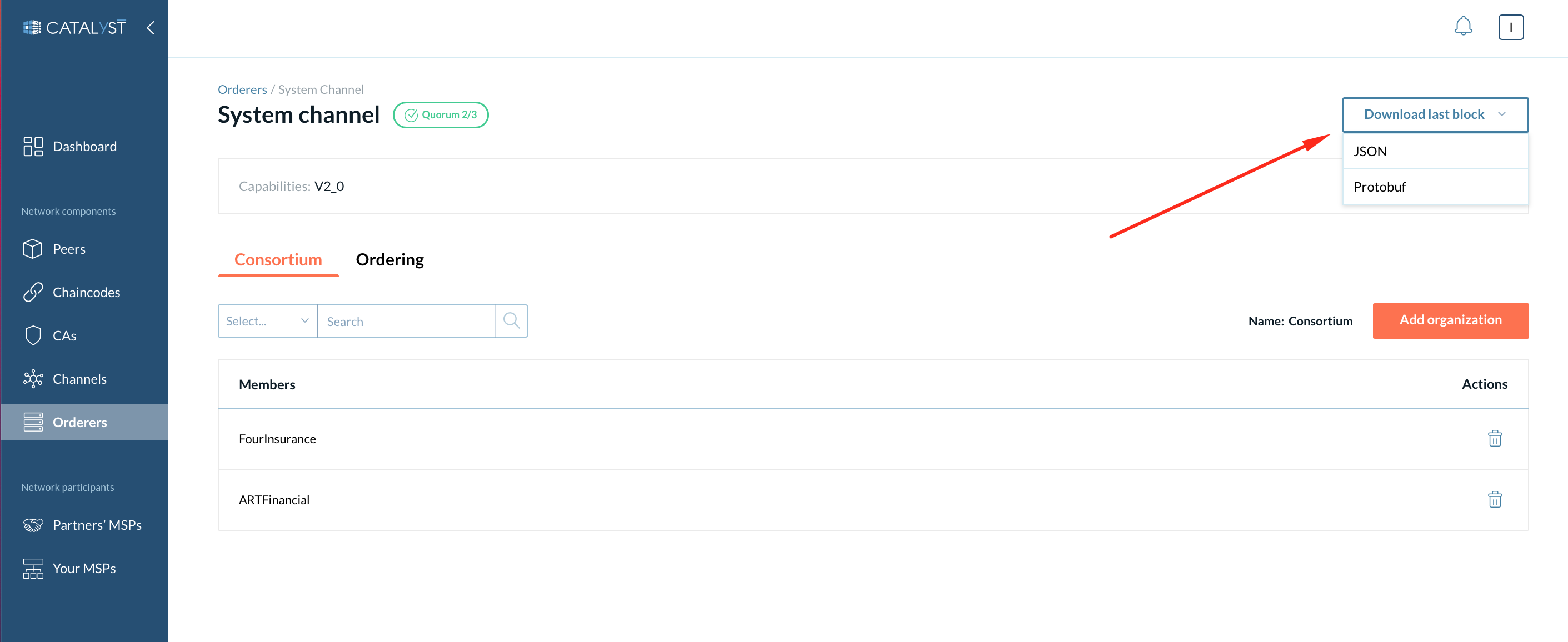Click the Chaincodes icon in sidebar
The width and height of the screenshot is (1568, 642).
coord(34,291)
